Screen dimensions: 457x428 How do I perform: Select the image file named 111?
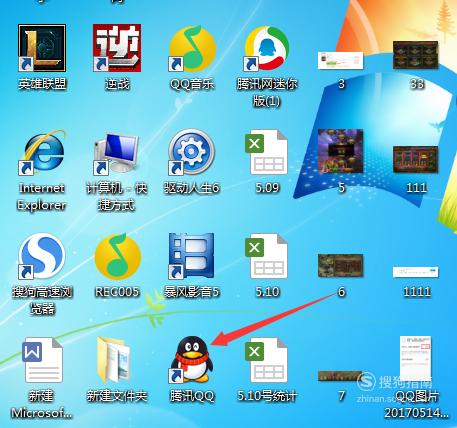(415, 159)
